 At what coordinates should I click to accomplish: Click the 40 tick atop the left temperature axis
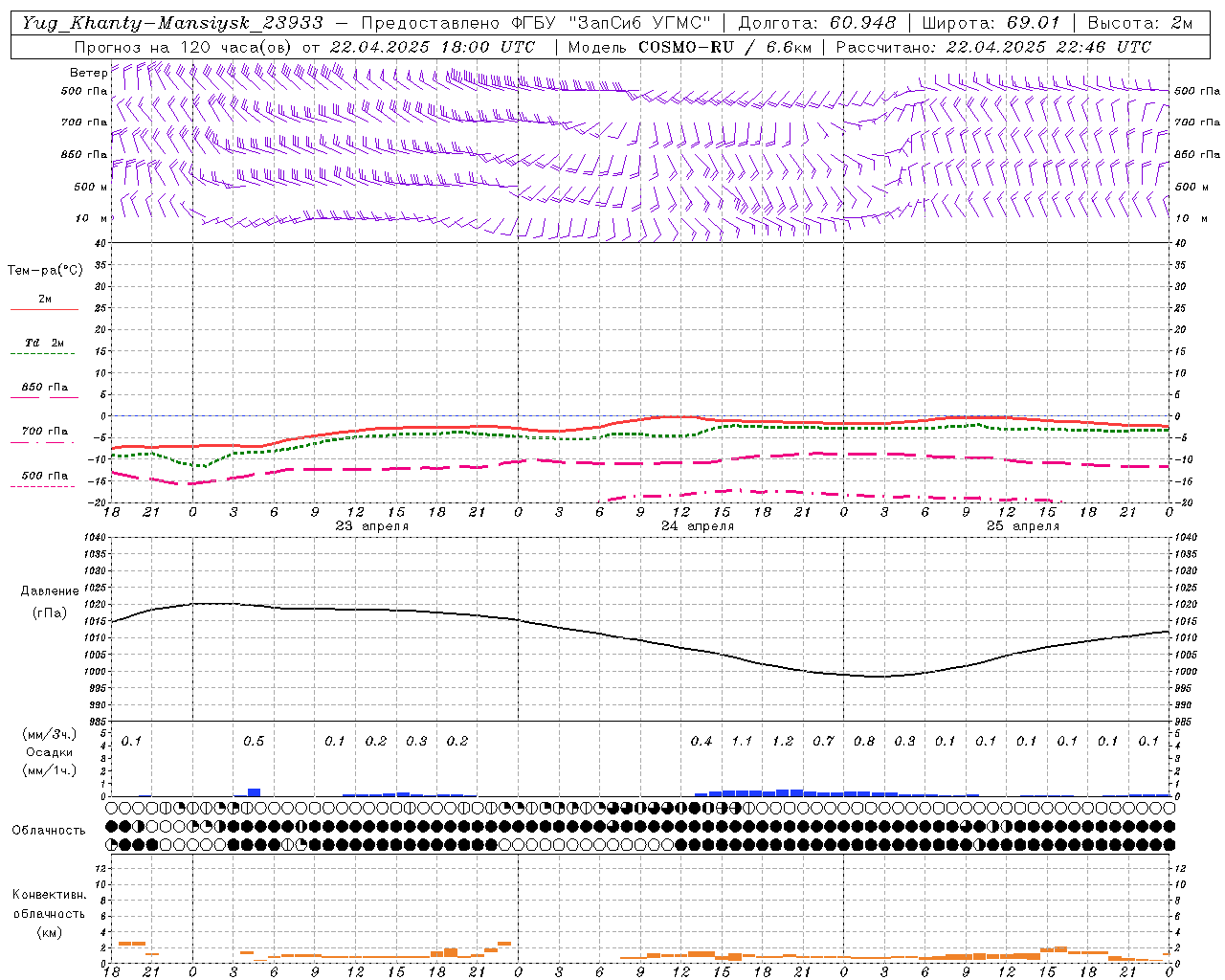pyautogui.click(x=100, y=244)
